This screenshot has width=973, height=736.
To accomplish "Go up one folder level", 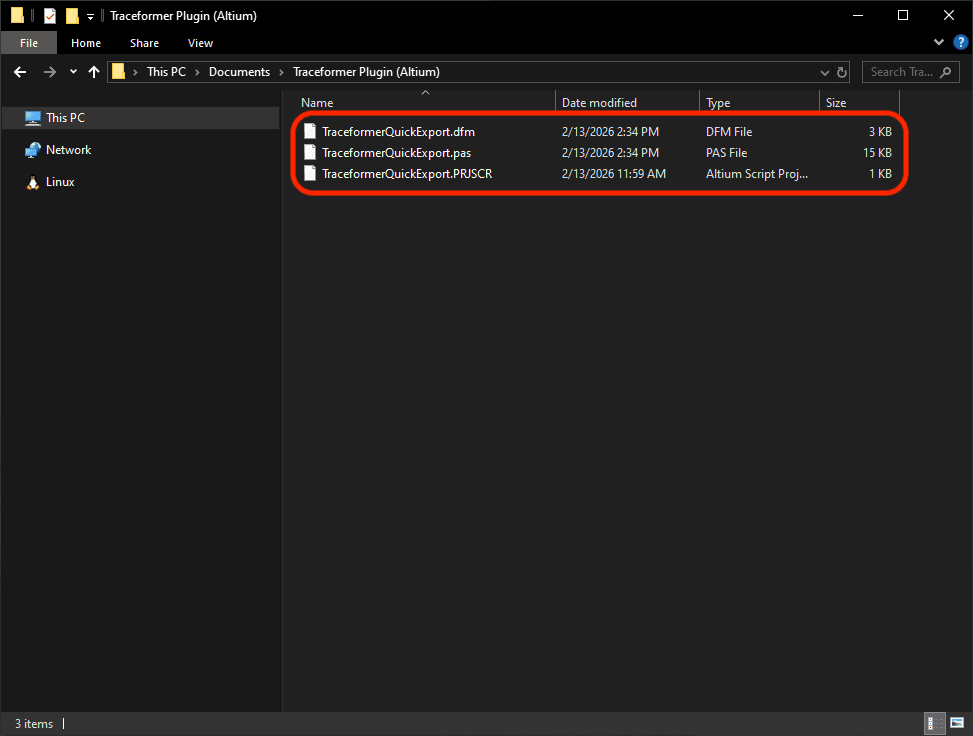I will (x=94, y=71).
